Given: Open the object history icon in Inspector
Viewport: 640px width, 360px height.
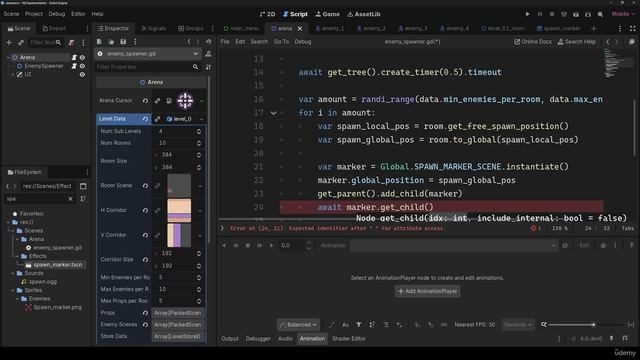Looking at the screenshot, I should pos(209,42).
